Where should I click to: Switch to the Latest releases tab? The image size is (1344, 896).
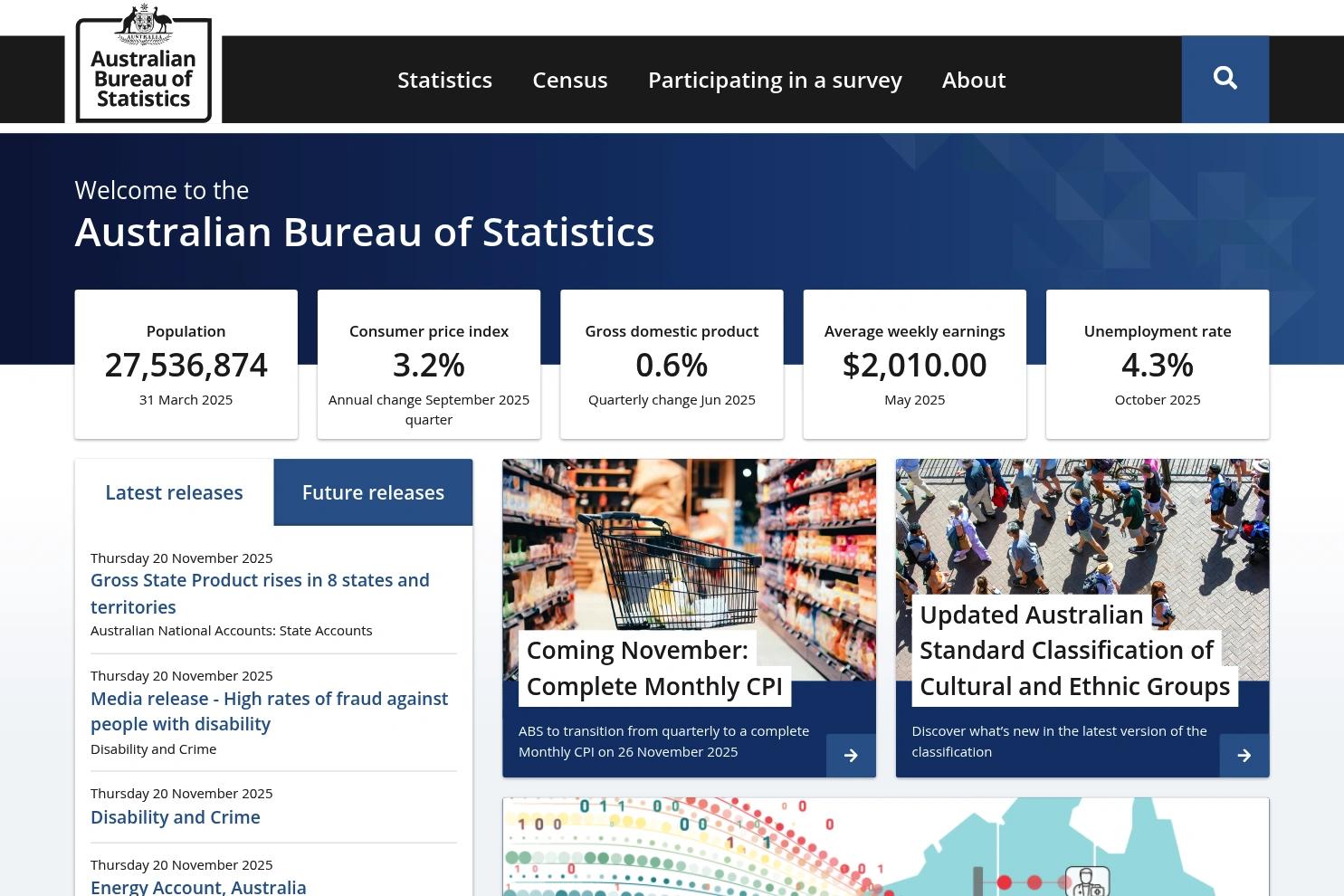(x=174, y=492)
